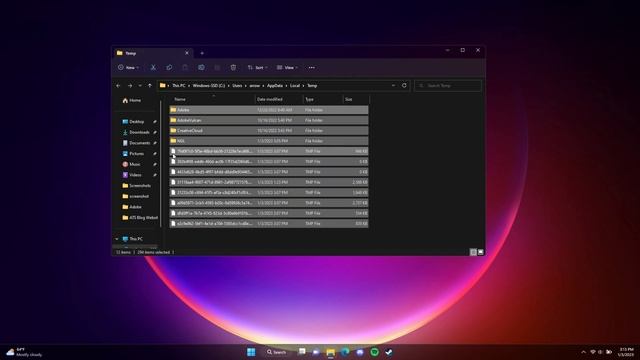Click Windows-SSD (C:) breadcrumb
Image resolution: width=640 pixels, height=360 pixels.
[x=209, y=86]
